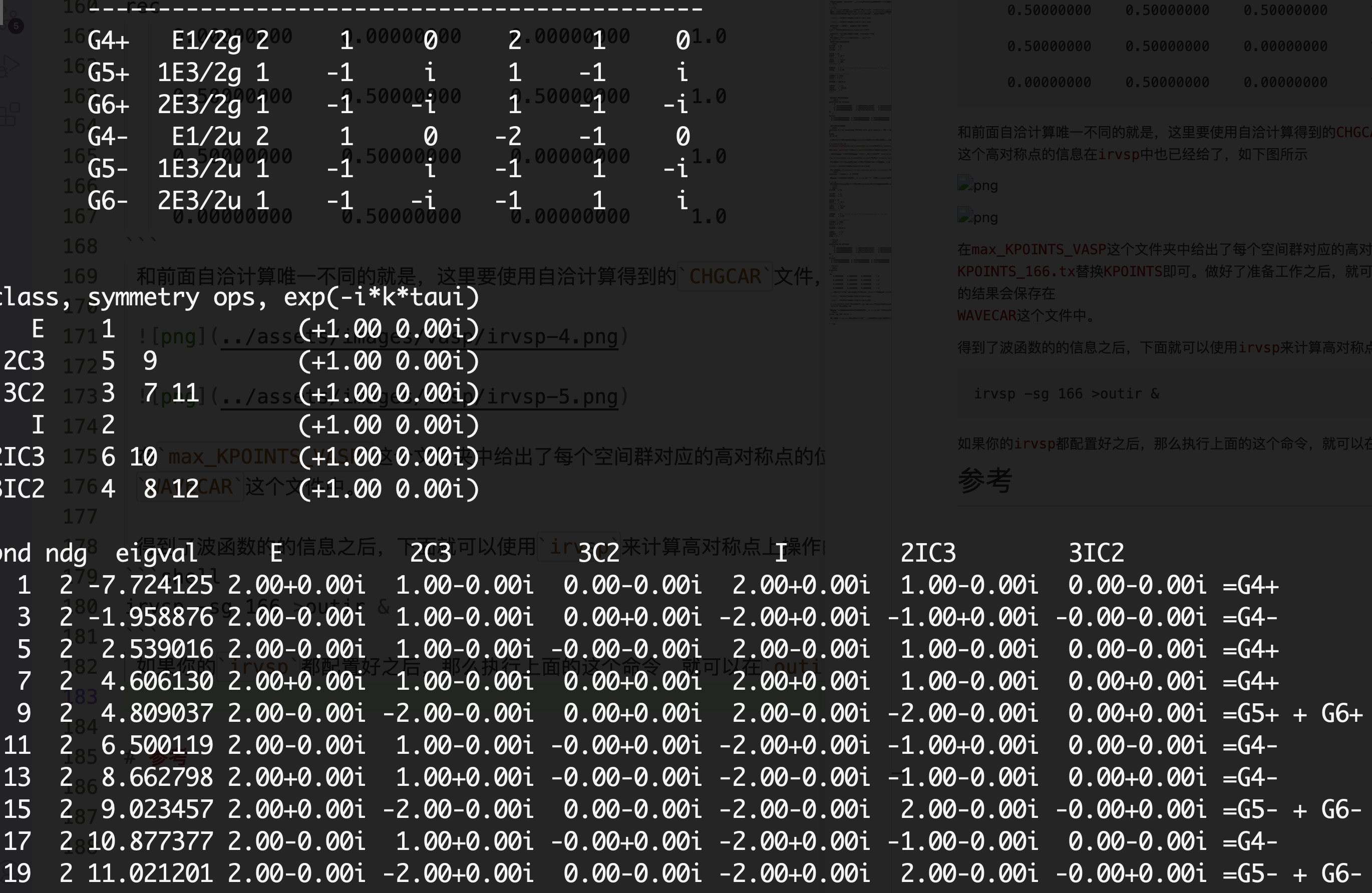Click the '参考' heading in the preview
1372x893 pixels.
[984, 480]
